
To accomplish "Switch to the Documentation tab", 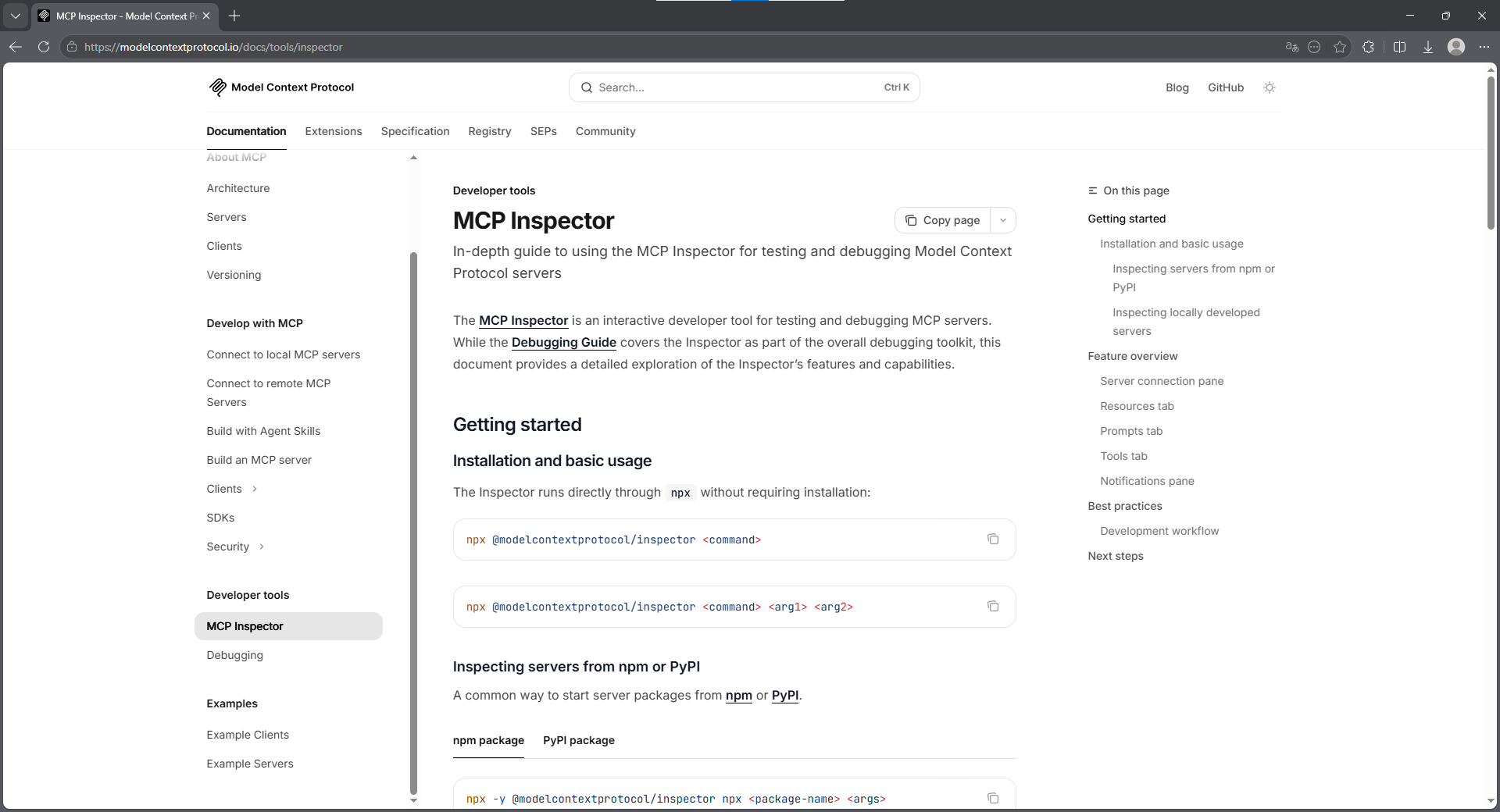I will point(246,131).
